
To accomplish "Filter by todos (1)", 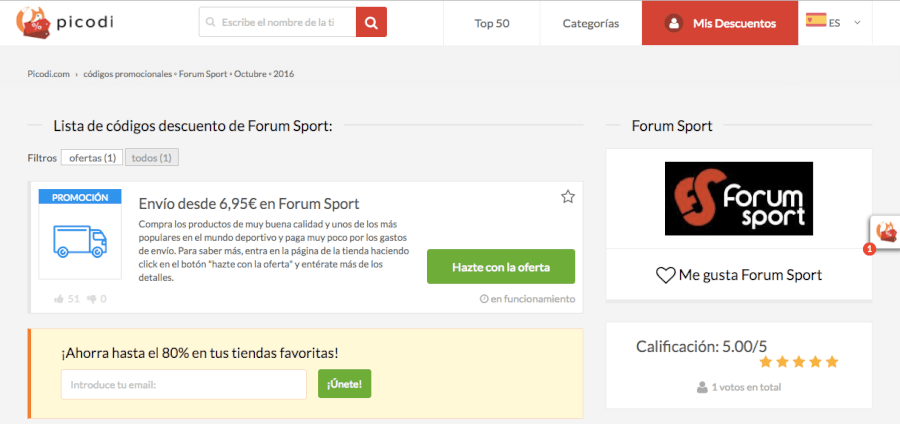I will click(x=152, y=158).
